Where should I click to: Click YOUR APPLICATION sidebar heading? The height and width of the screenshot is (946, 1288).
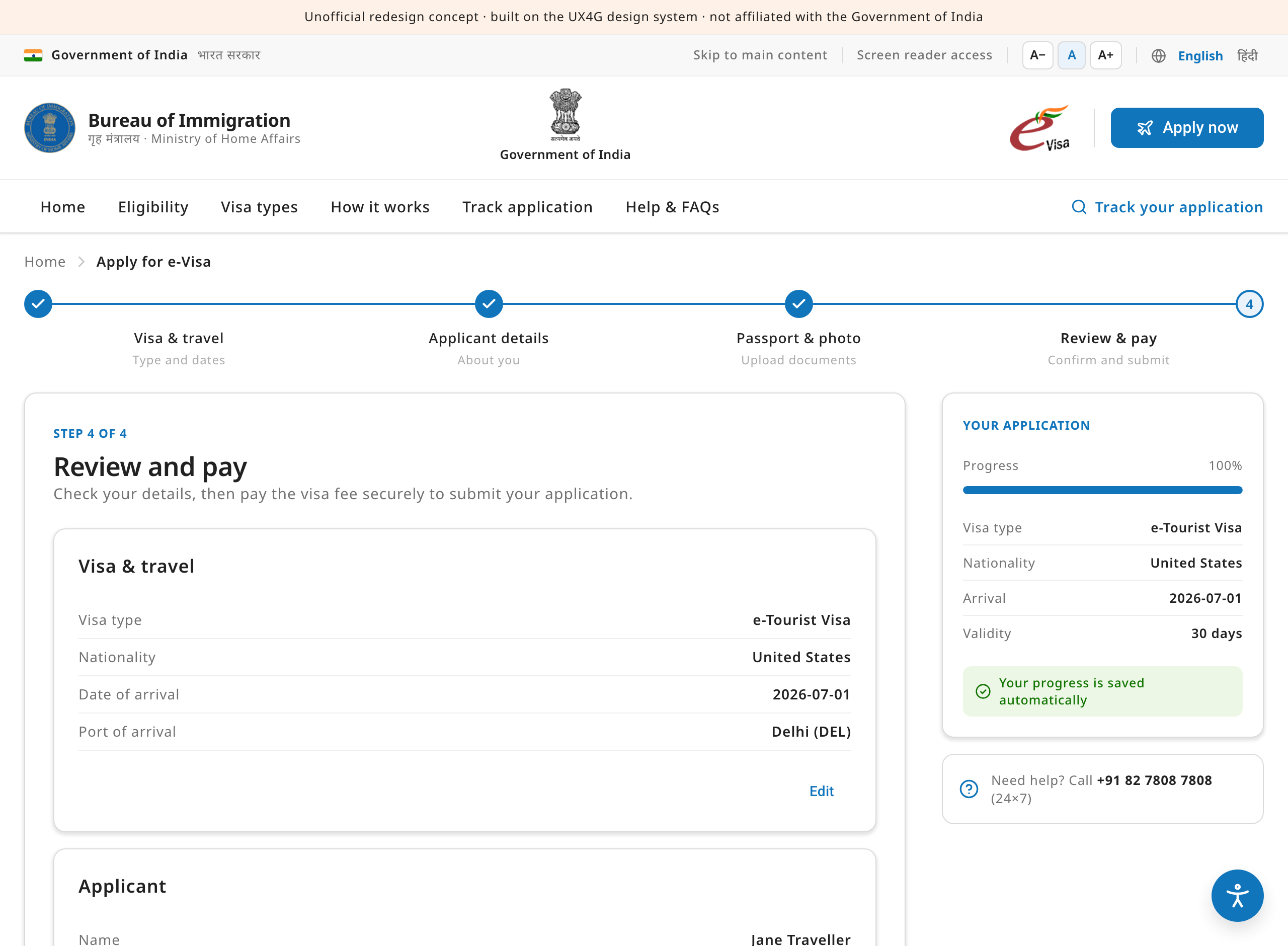(1026, 426)
